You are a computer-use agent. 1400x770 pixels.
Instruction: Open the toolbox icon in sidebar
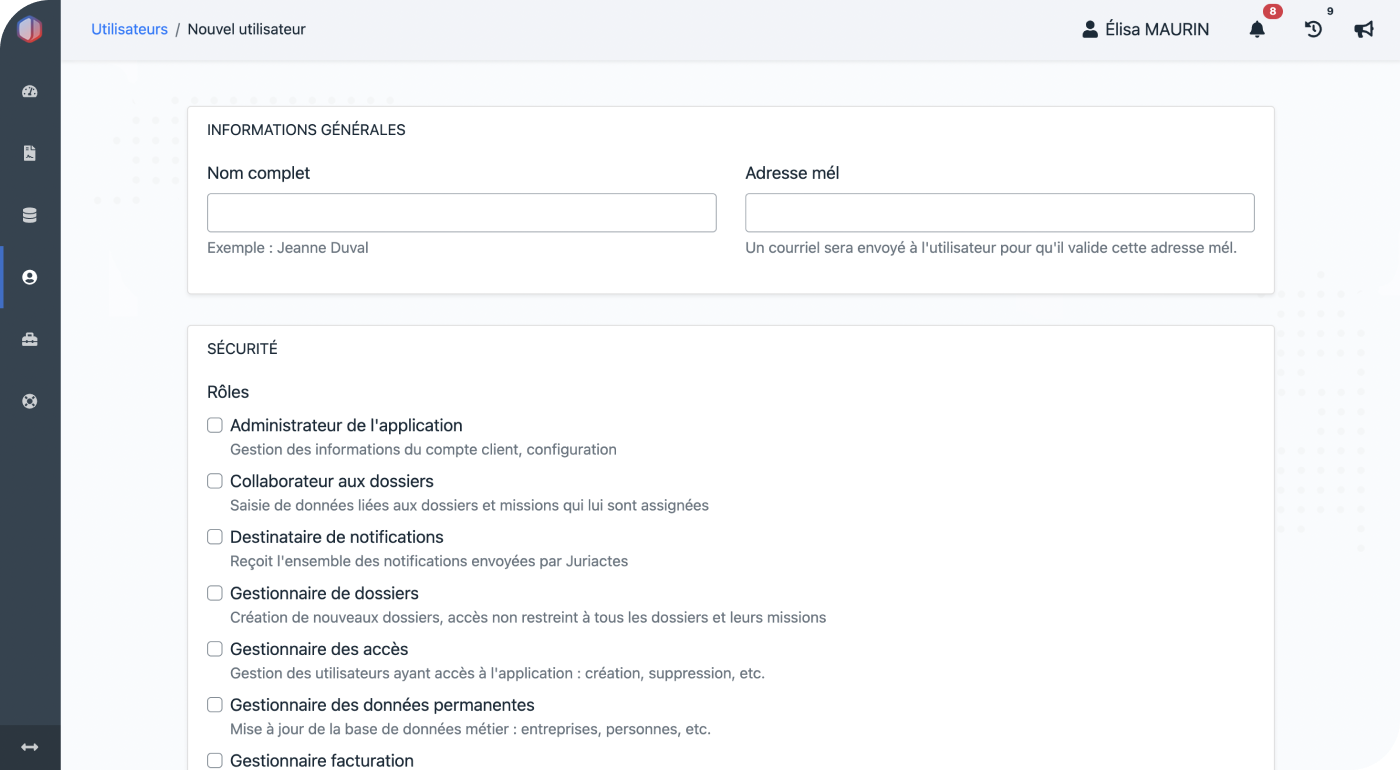click(x=29, y=340)
